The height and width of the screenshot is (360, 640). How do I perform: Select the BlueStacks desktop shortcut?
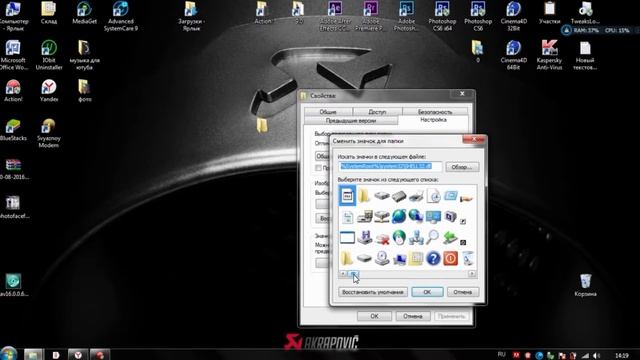coord(13,130)
